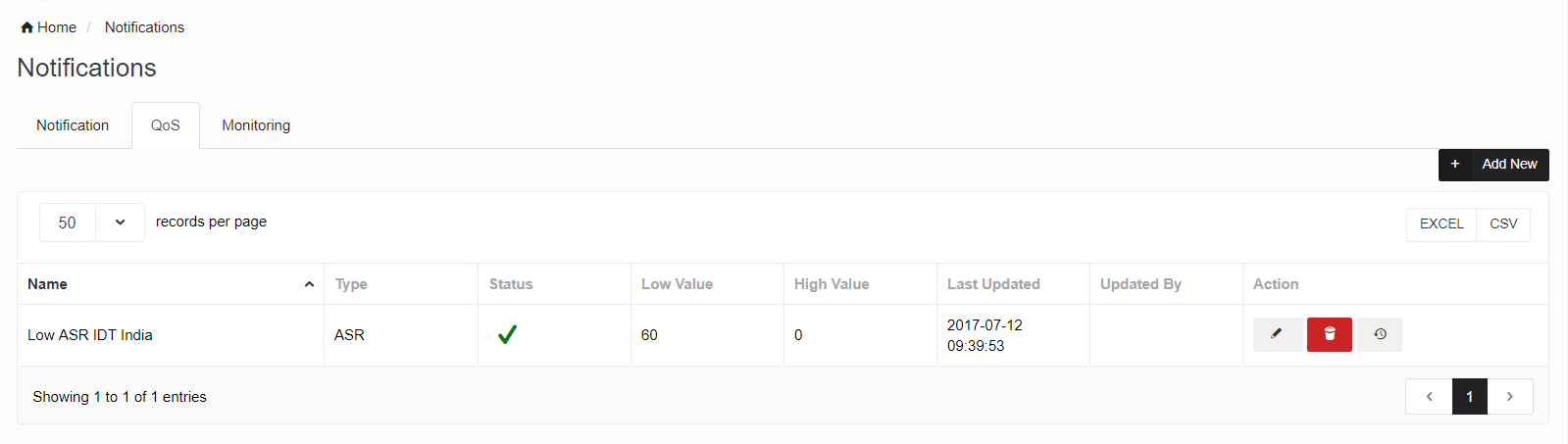Screen dimensions: 1568x444
Task: Go to the next page arrow
Action: (1510, 397)
